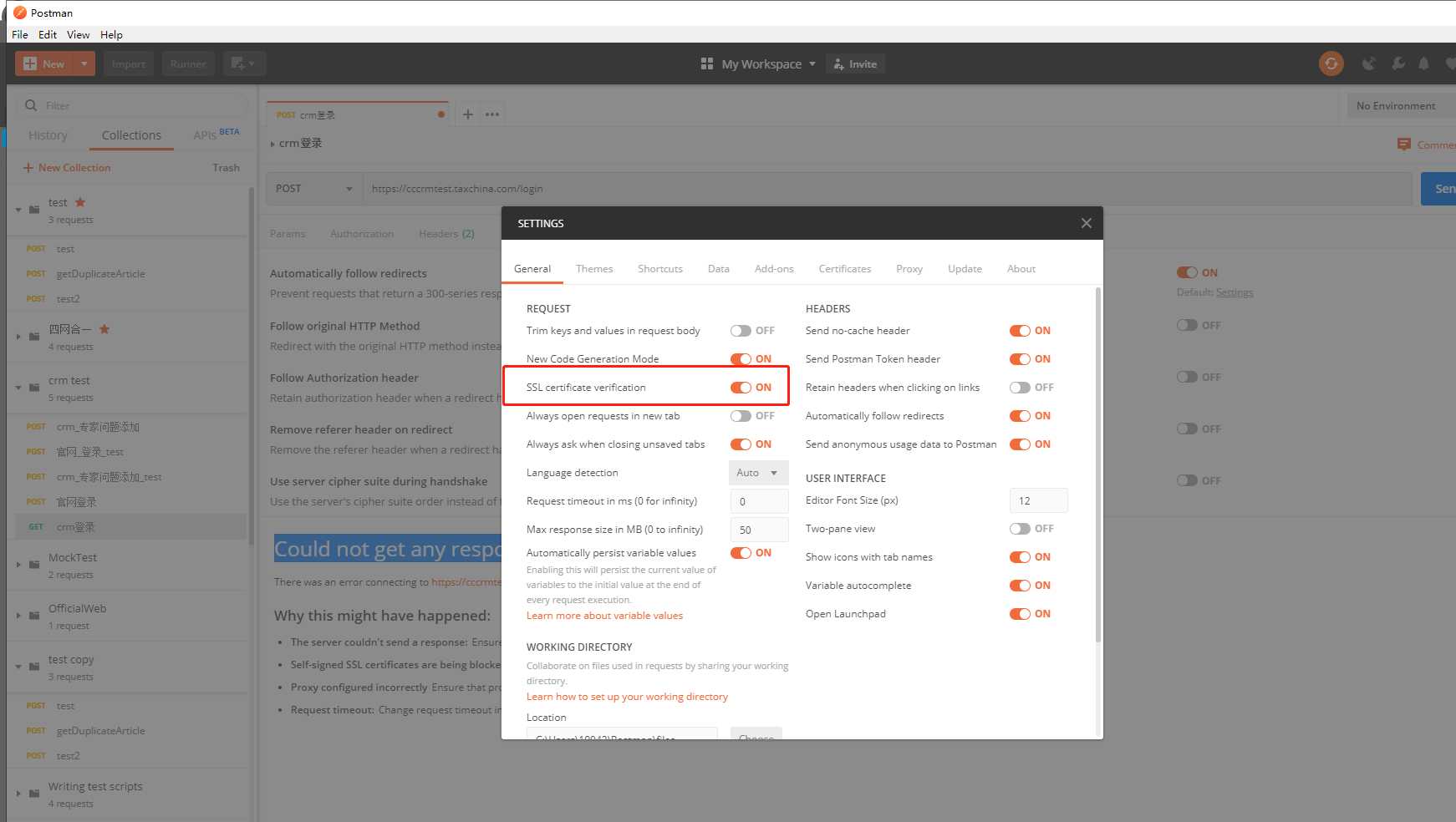Open the three-dots tab options menu
Screen dimensions: 1456x822
pos(492,114)
